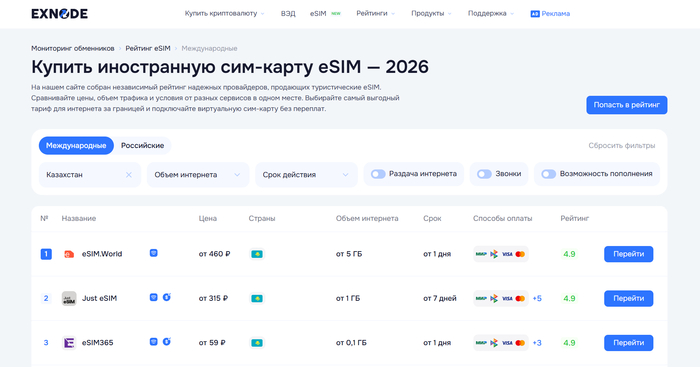Expand the Продукты menu
Screen dimensions: 700x367
pos(431,14)
